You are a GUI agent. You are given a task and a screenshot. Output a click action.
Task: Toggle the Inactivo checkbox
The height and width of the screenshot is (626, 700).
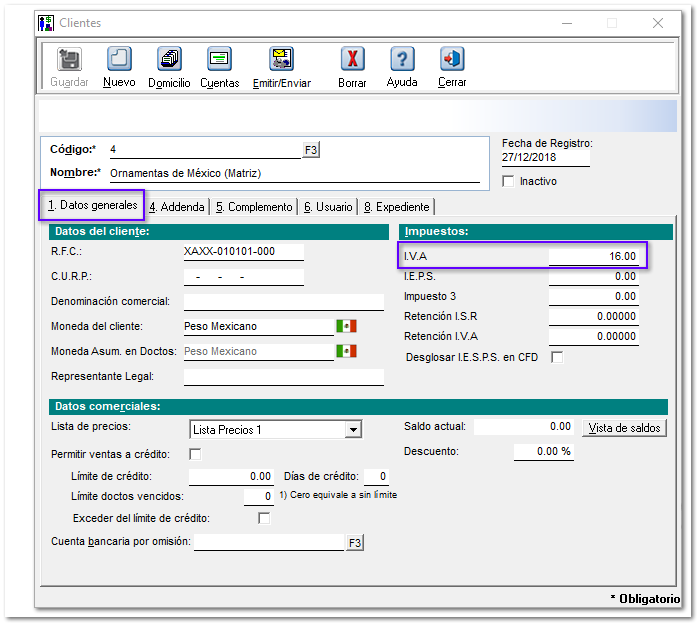(x=508, y=181)
